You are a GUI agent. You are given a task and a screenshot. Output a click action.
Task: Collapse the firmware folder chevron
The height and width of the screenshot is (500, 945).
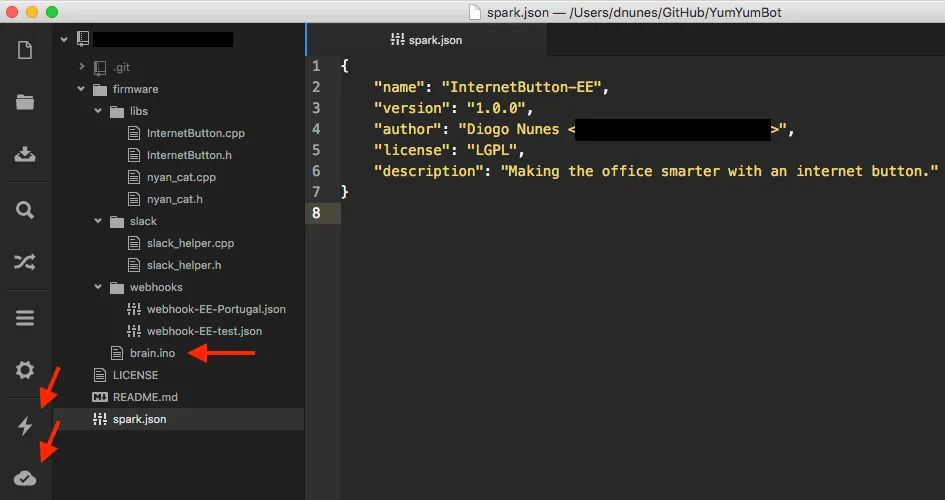click(x=81, y=89)
